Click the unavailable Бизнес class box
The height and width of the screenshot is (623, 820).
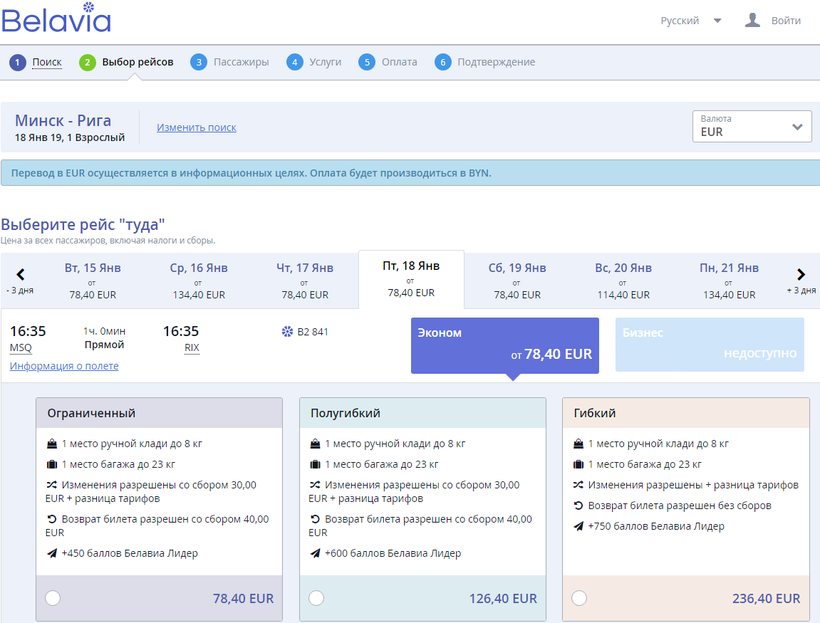(709, 345)
